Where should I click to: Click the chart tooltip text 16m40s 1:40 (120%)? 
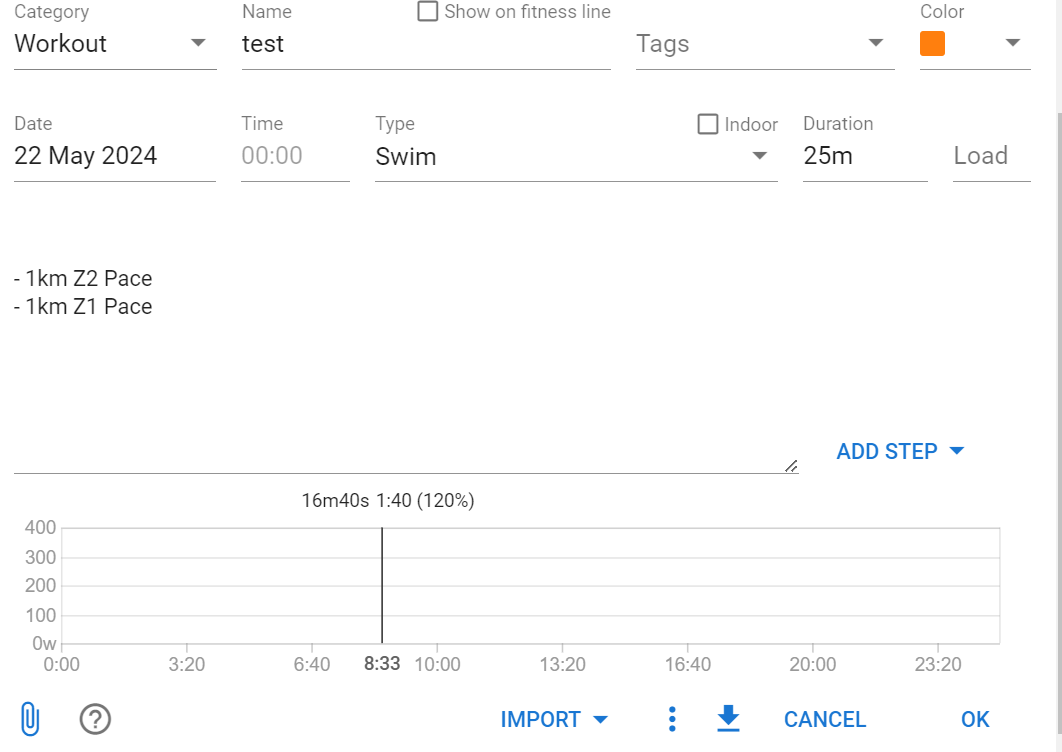[387, 501]
